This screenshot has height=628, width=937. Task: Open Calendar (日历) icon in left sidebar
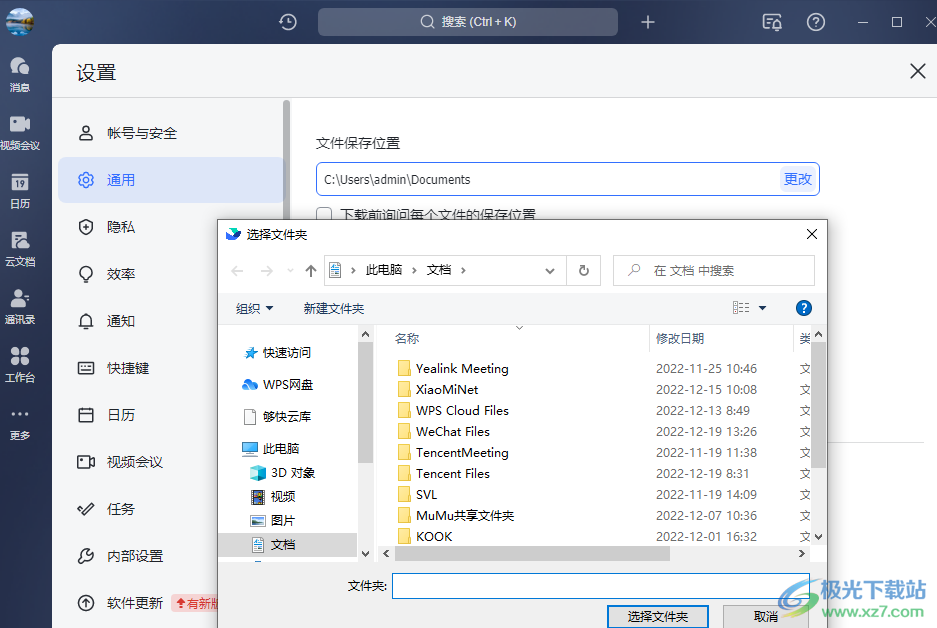[20, 191]
